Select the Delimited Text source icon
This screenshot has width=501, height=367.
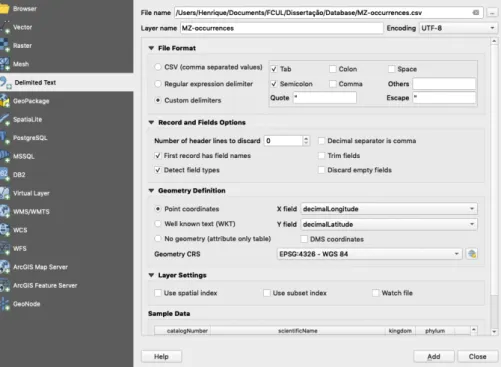point(5,82)
